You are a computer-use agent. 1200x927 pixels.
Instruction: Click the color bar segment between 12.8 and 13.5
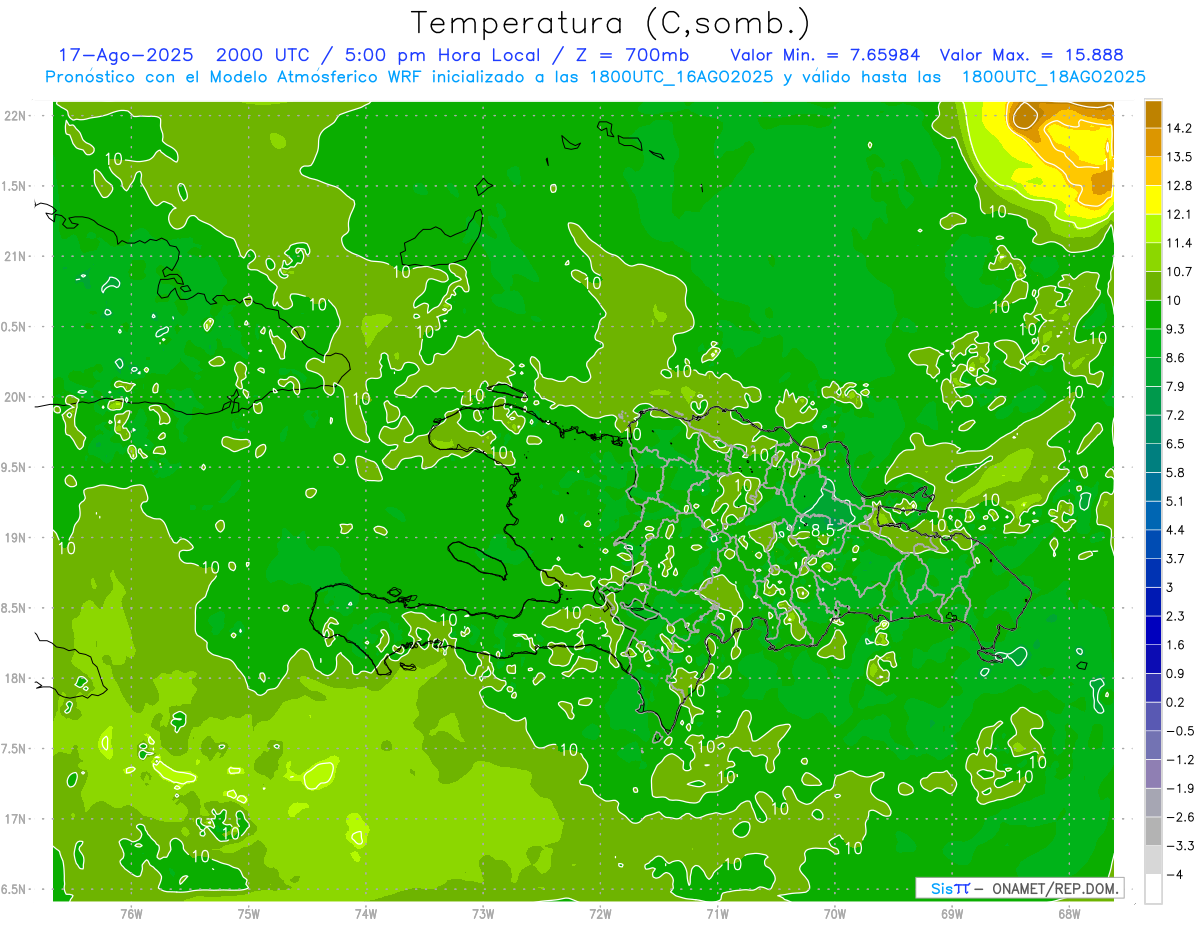click(x=1153, y=171)
